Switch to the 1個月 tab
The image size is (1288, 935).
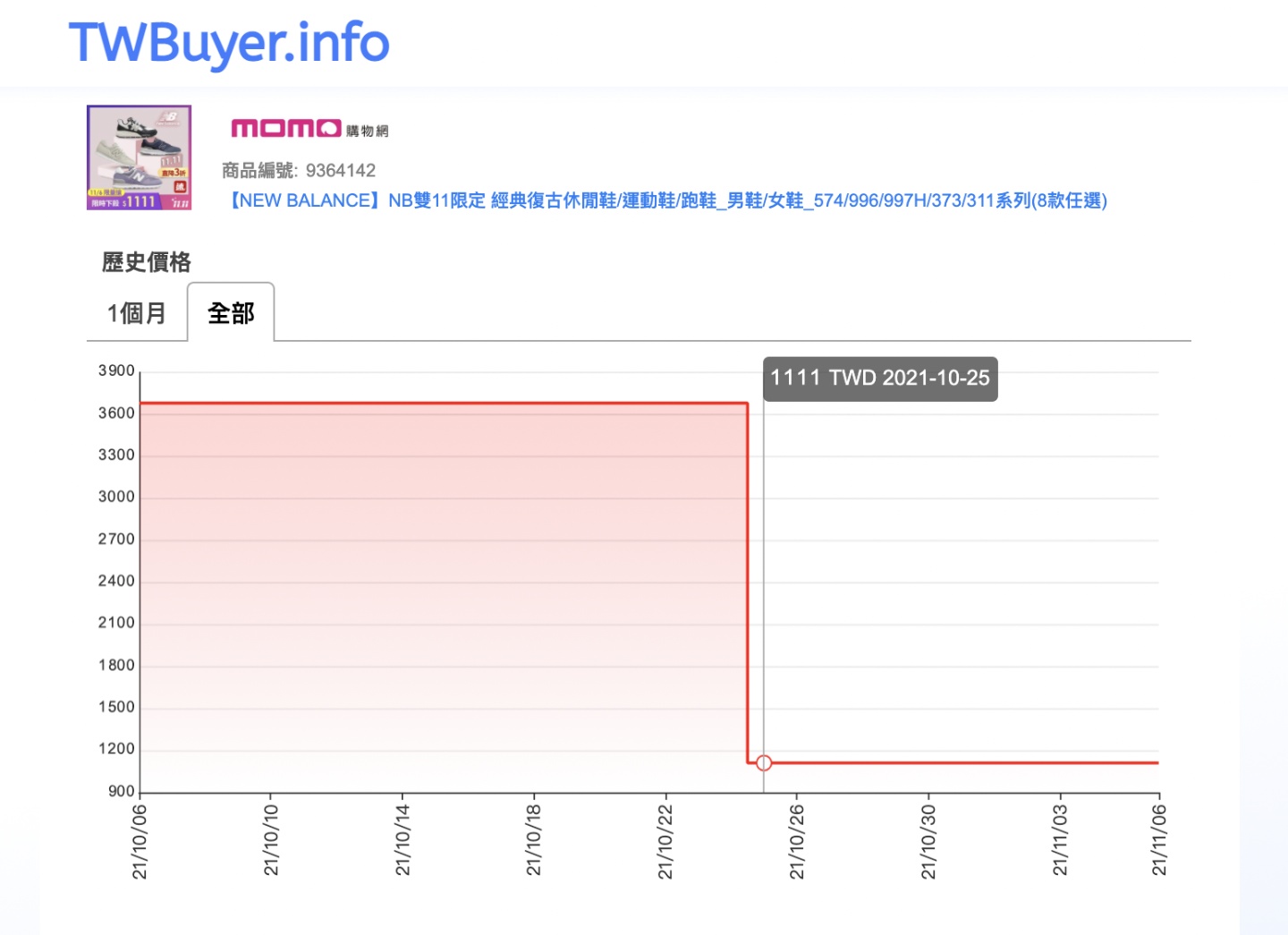click(x=136, y=312)
